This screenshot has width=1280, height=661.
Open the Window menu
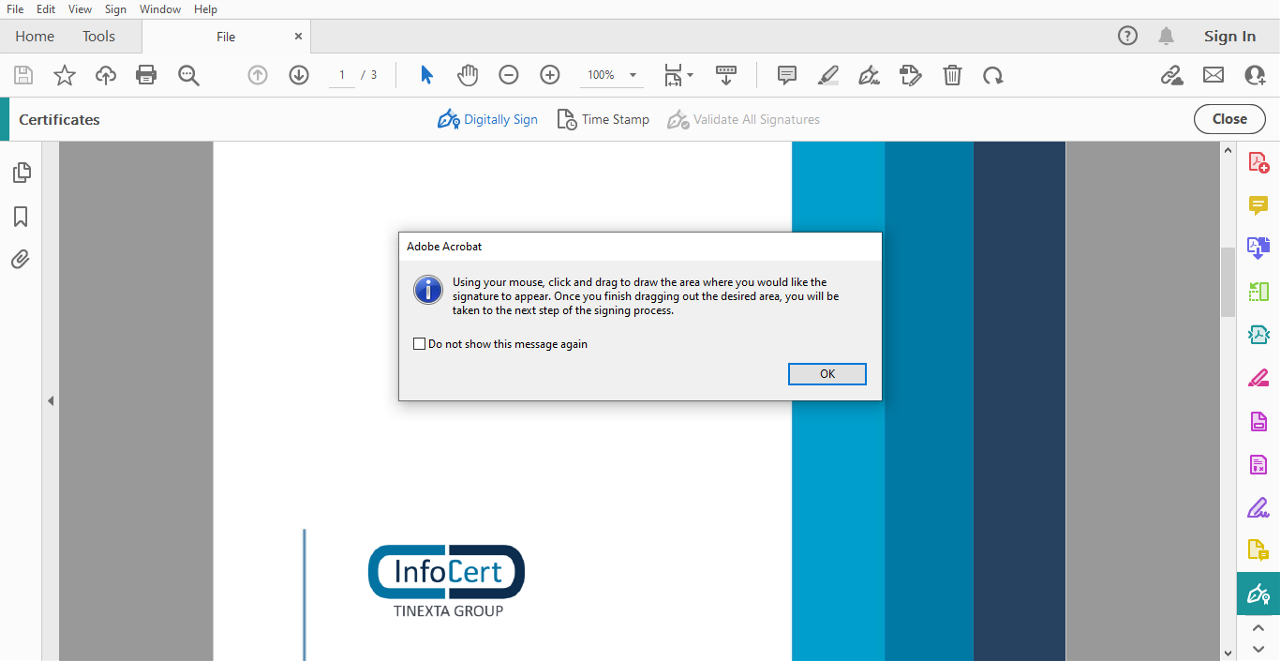click(x=160, y=9)
